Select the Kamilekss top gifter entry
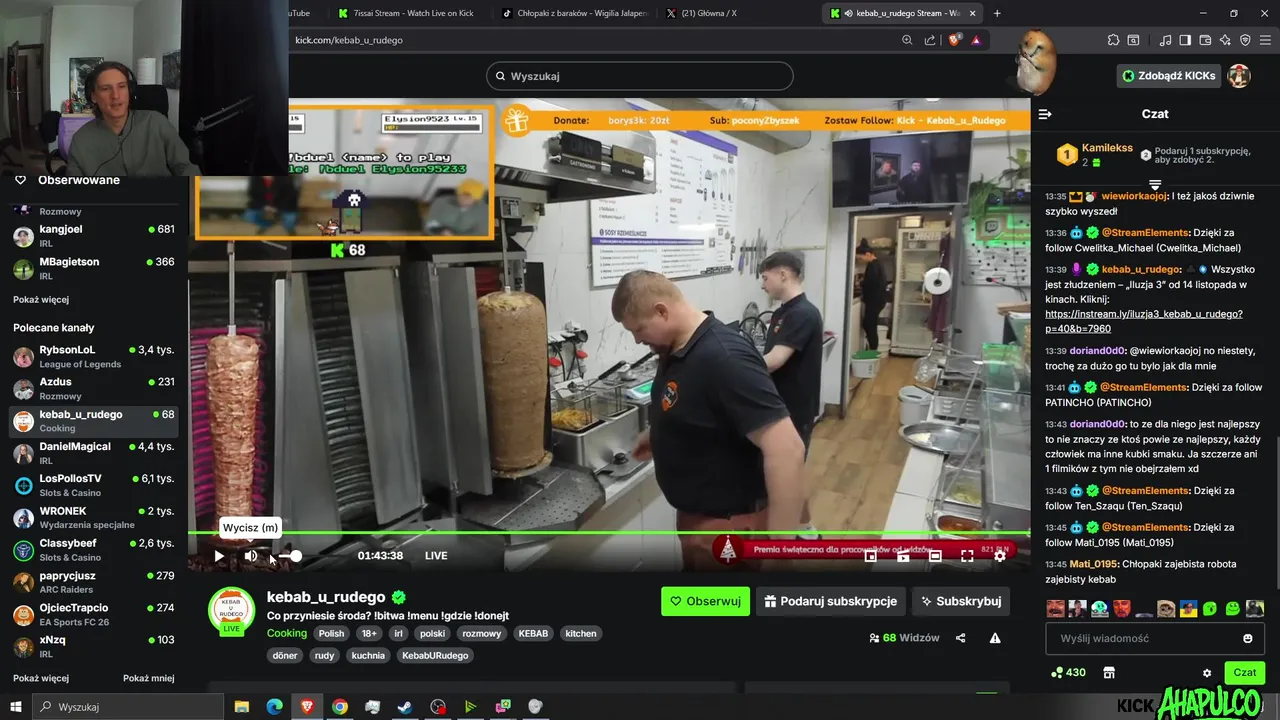 click(1094, 155)
